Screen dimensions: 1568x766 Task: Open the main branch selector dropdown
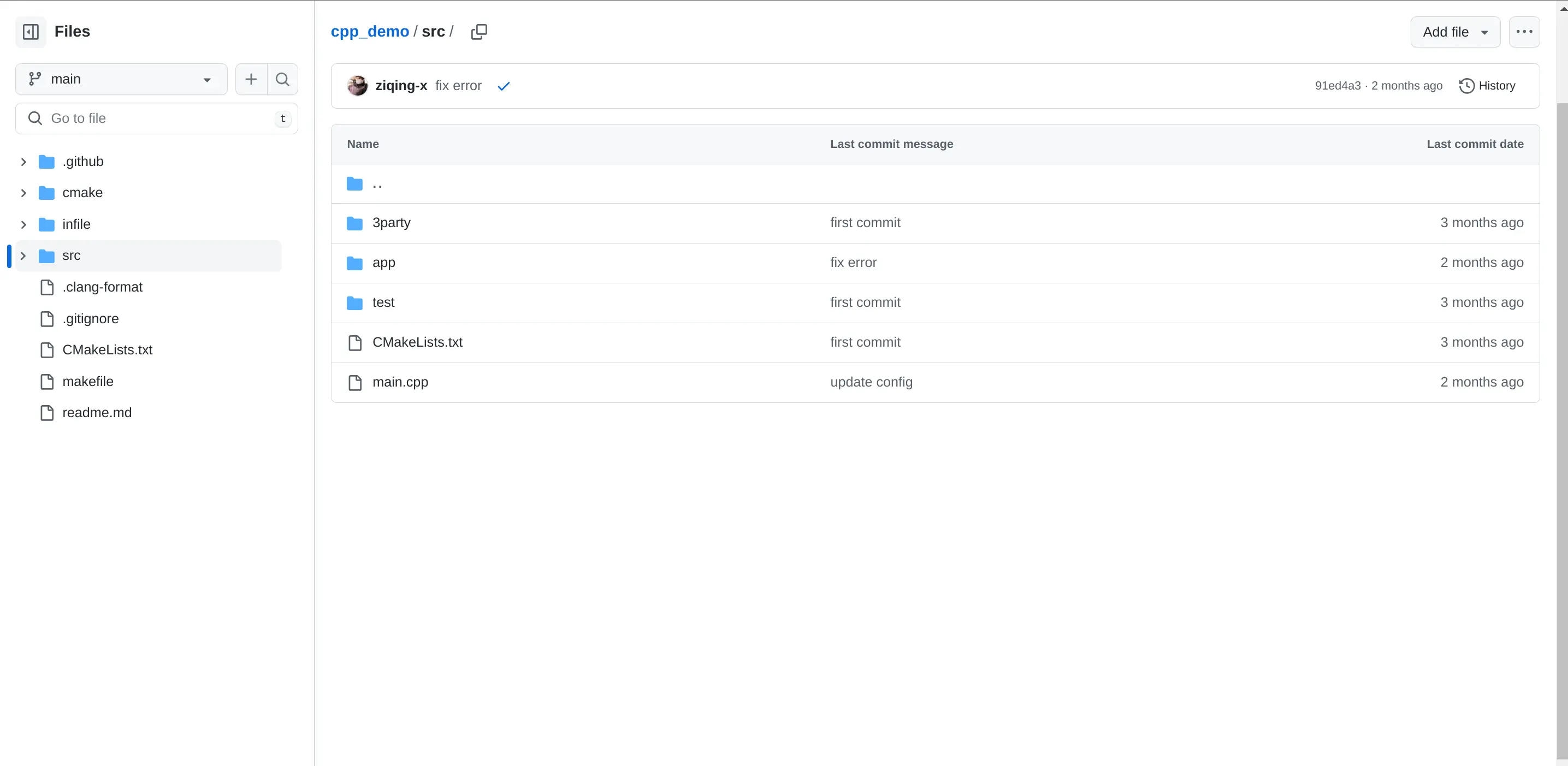pyautogui.click(x=121, y=79)
